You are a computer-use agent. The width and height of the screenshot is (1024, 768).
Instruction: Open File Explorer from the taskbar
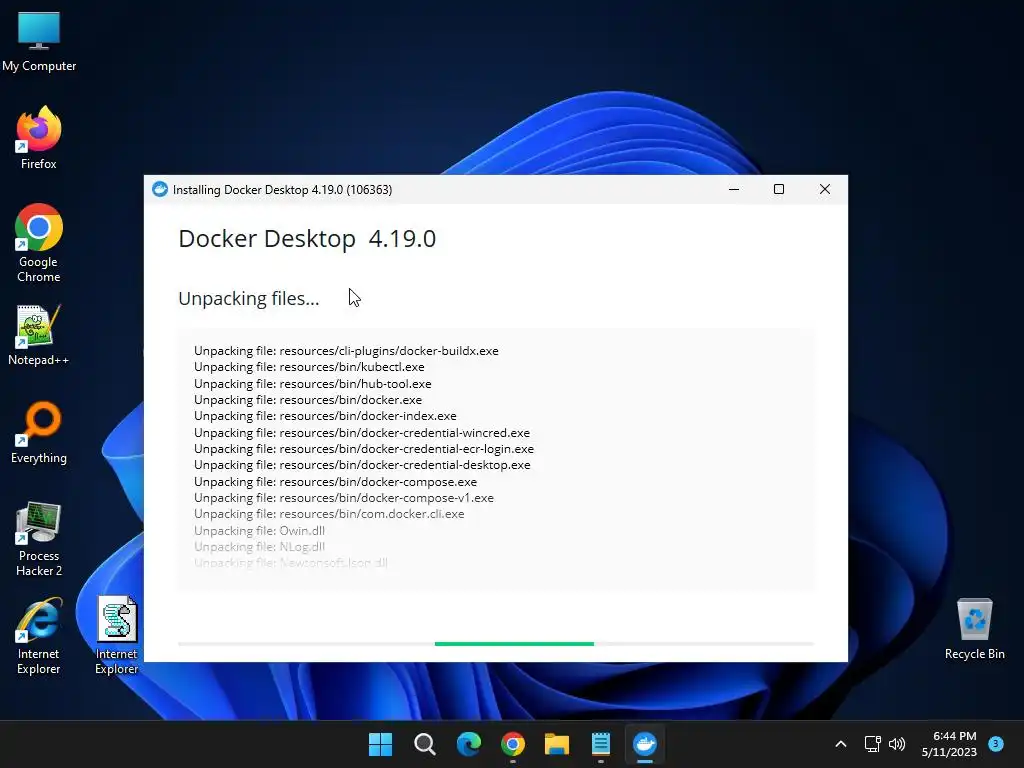[557, 744]
